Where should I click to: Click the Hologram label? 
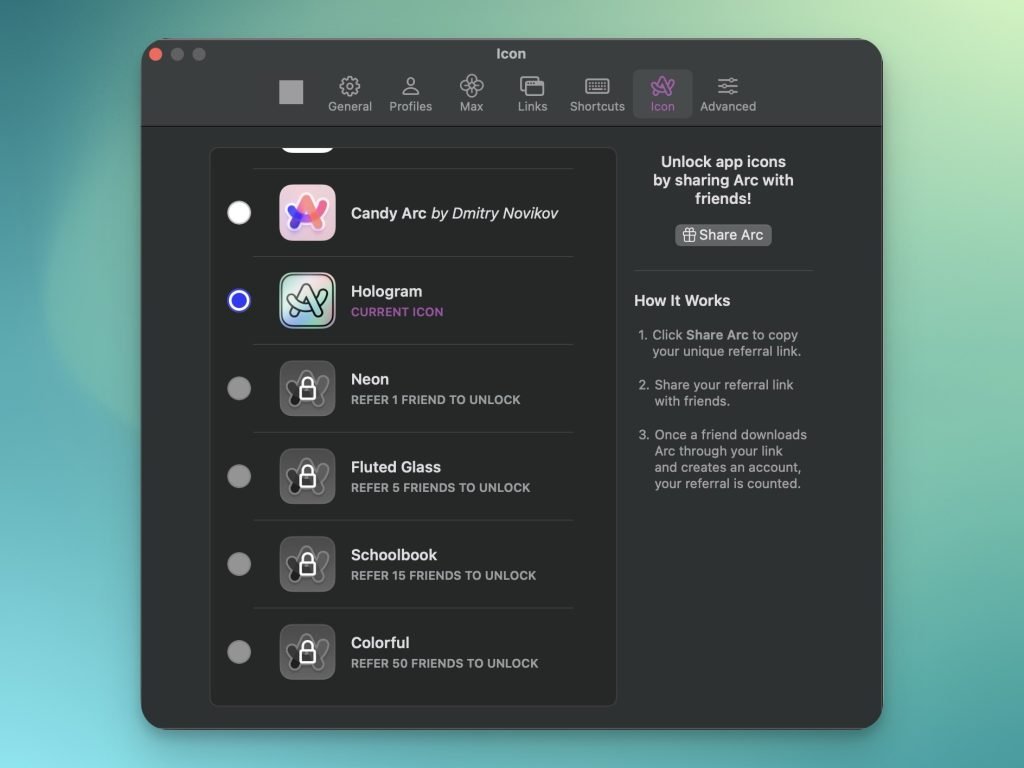click(x=387, y=291)
